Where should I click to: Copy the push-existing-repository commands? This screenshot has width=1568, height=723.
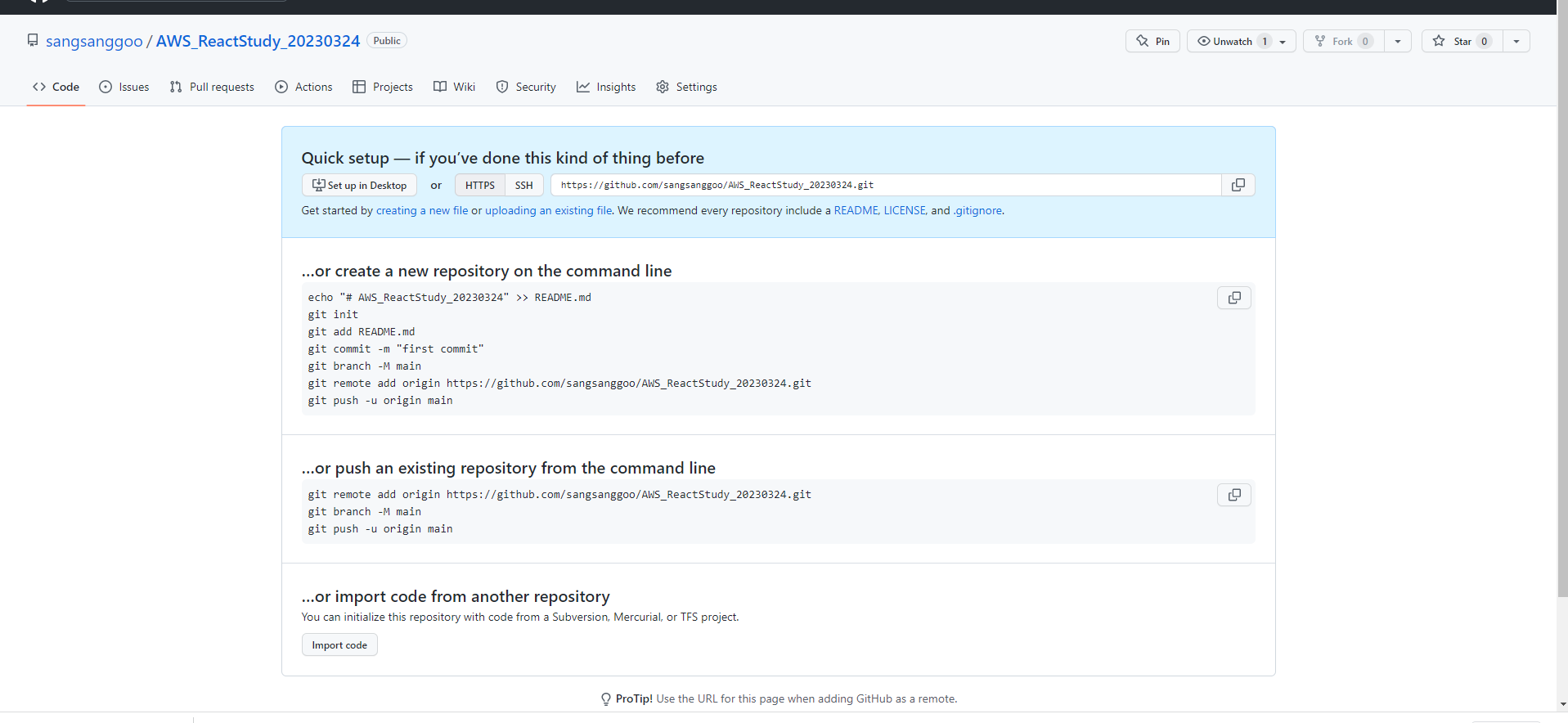click(1234, 495)
